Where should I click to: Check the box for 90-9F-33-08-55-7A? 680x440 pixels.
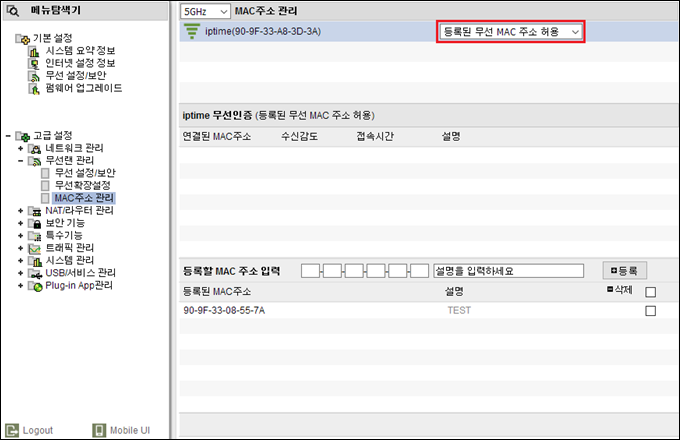point(651,311)
